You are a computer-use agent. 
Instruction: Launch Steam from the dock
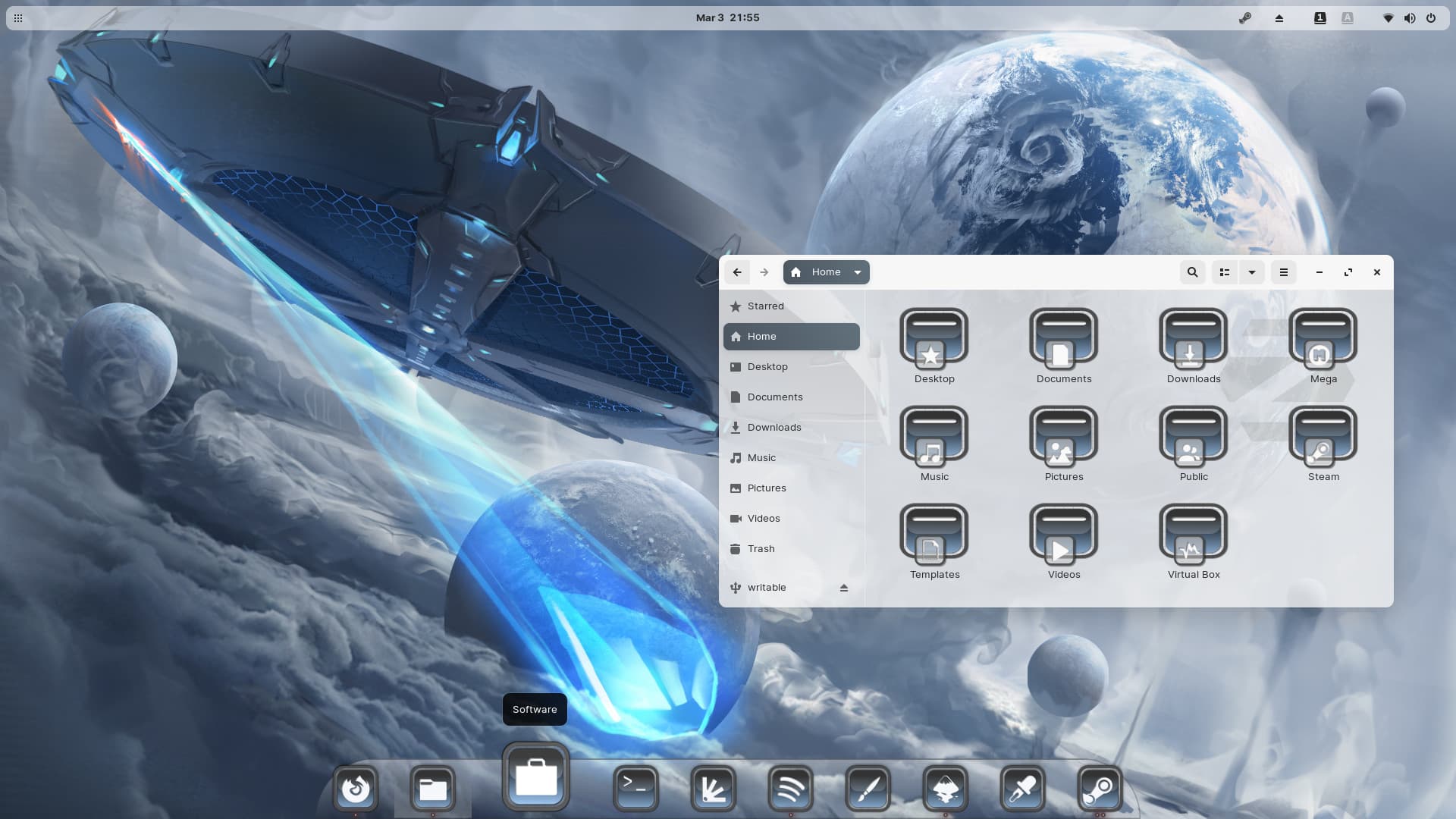pyautogui.click(x=1100, y=789)
